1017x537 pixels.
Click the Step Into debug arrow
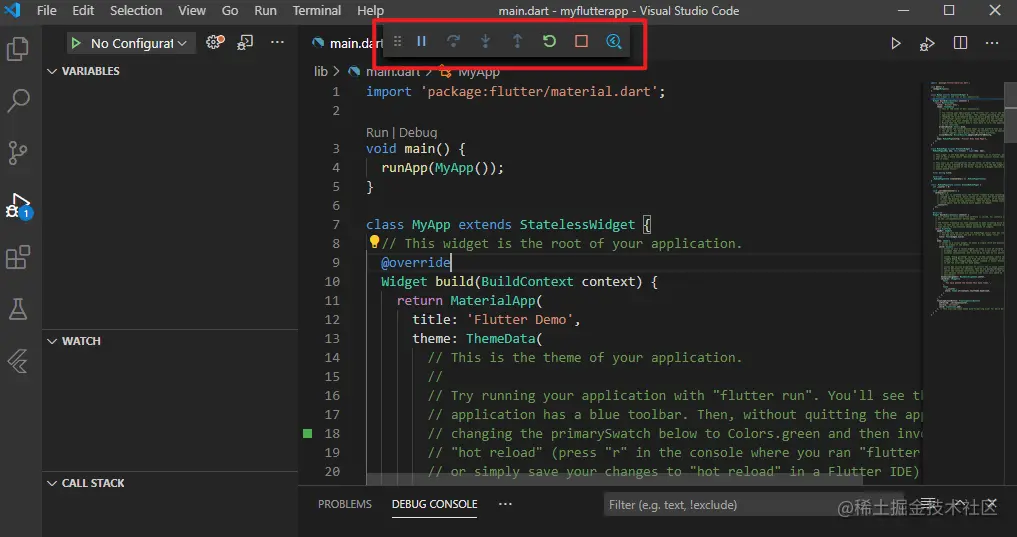(x=485, y=42)
